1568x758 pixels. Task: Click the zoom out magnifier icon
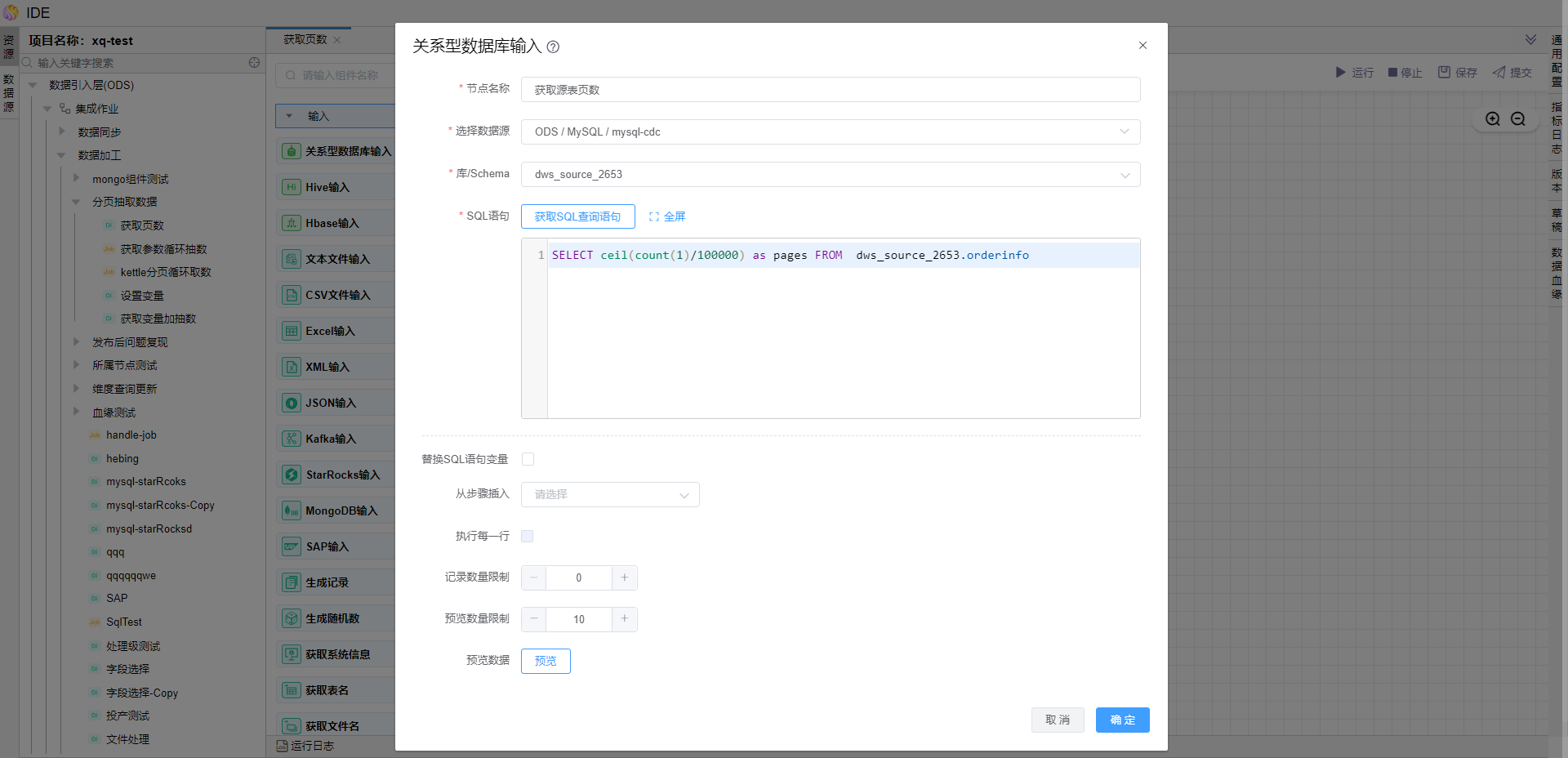1518,119
